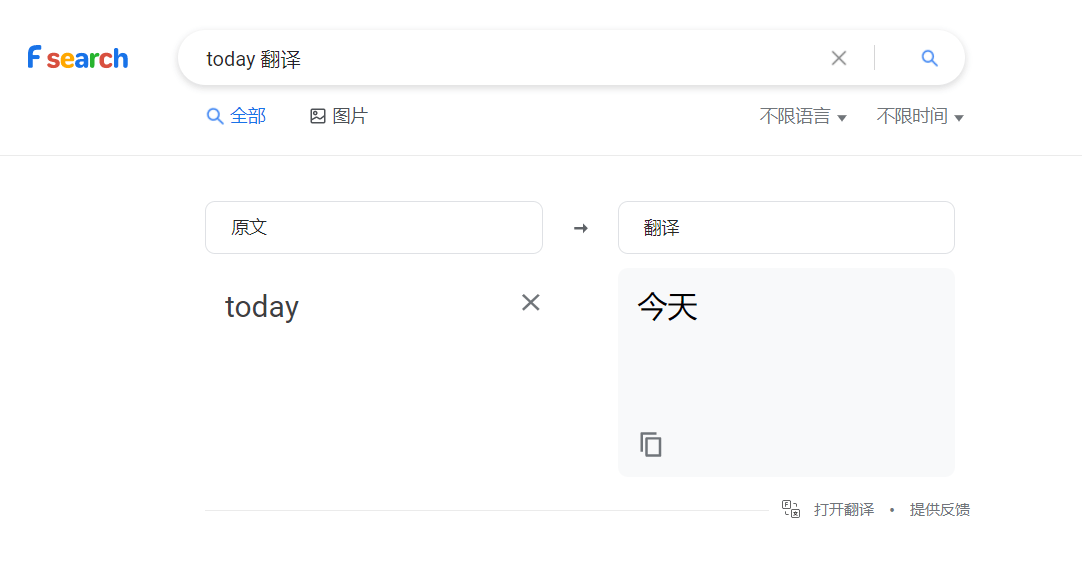Viewport: 1082px width, 561px height.
Task: Expand the 翻译 target language selector
Action: (786, 227)
